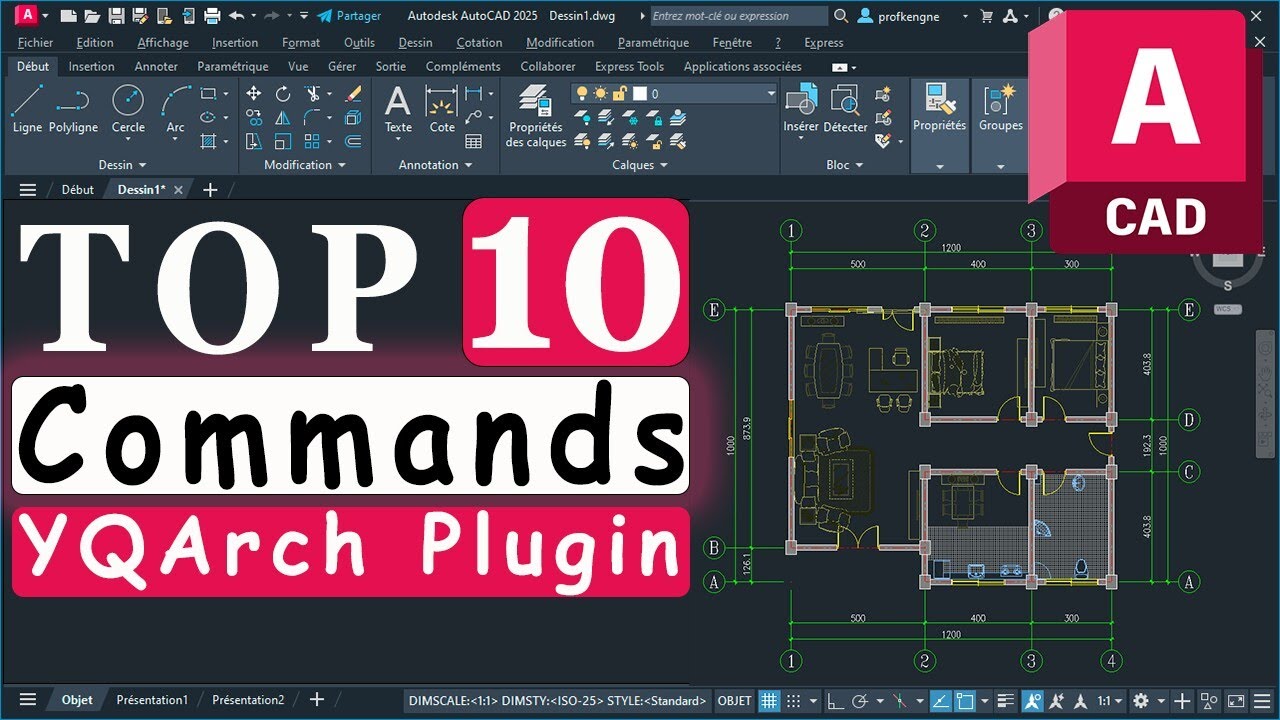Click the Save icon in quick access toolbar
The image size is (1280, 720).
tap(116, 16)
